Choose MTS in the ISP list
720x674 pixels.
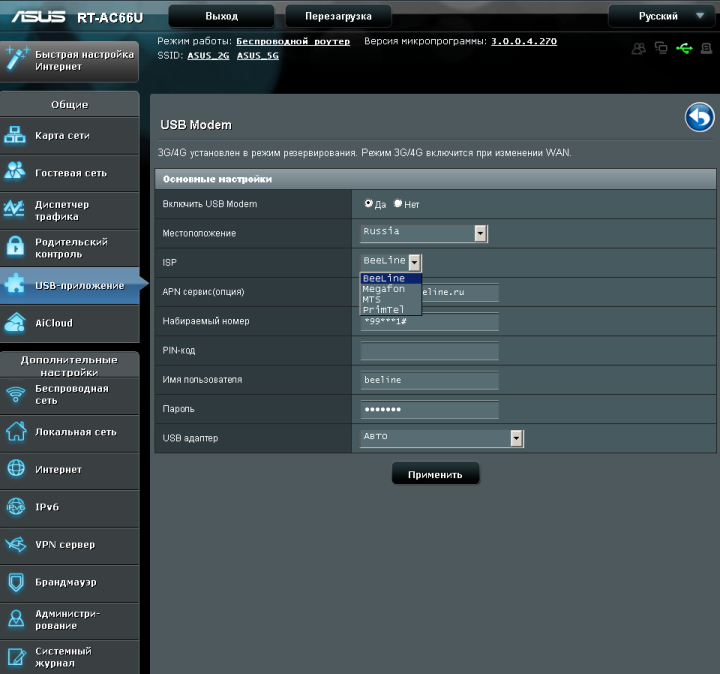390,299
